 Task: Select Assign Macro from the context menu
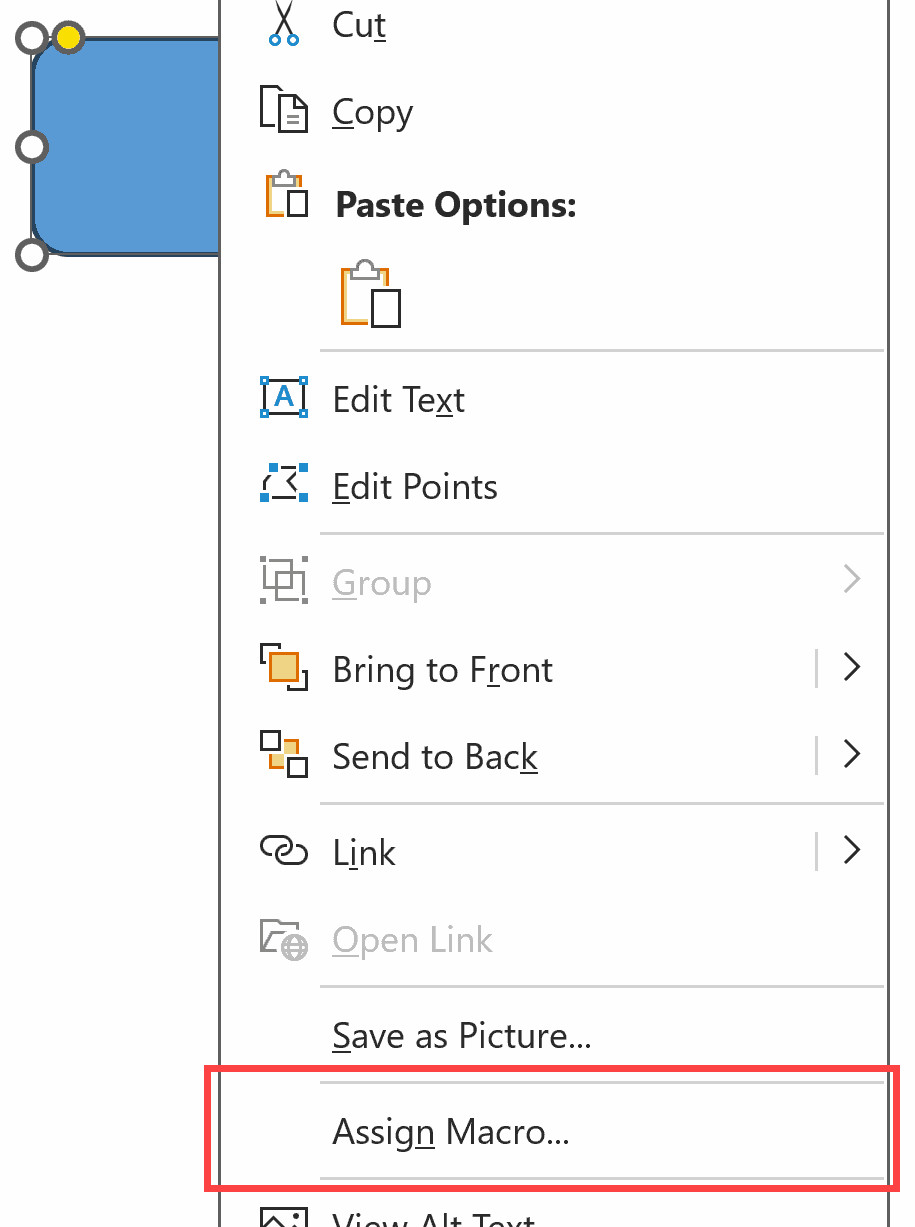pos(451,1132)
